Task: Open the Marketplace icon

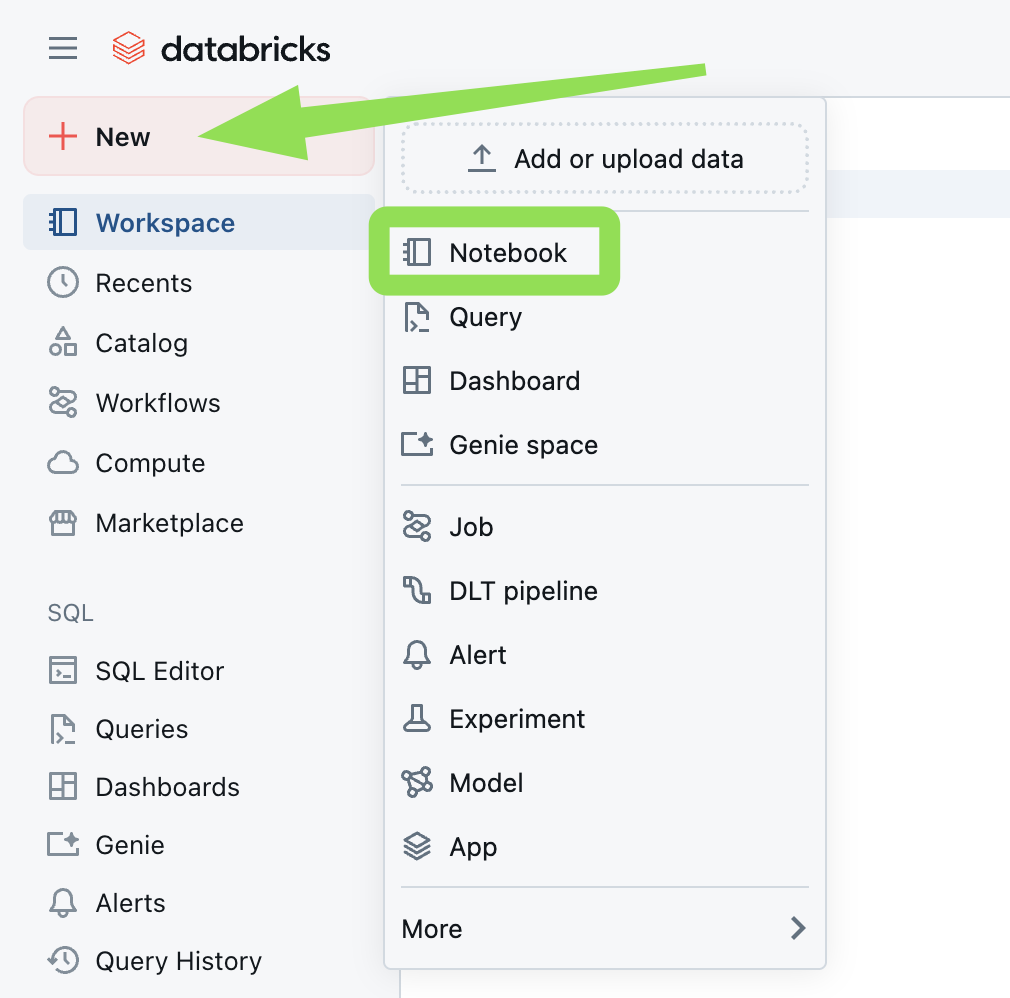Action: 62,522
